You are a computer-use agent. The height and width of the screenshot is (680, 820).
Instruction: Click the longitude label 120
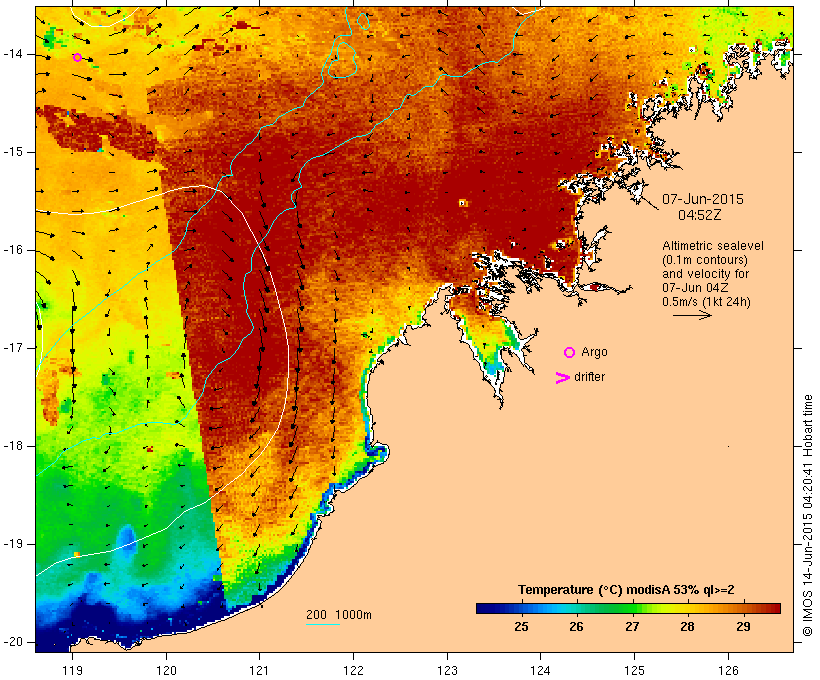pos(166,671)
